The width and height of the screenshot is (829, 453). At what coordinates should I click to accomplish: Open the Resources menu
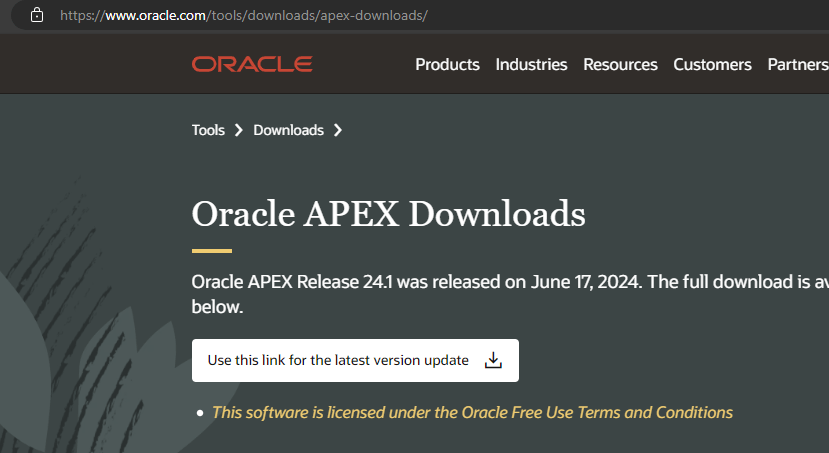point(620,64)
